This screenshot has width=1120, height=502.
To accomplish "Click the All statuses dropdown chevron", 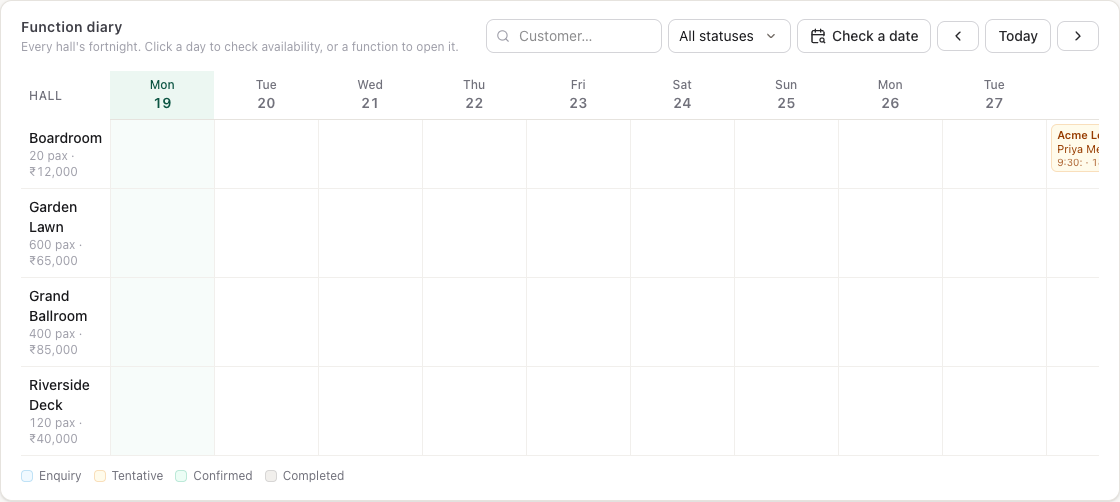I will click(x=771, y=36).
